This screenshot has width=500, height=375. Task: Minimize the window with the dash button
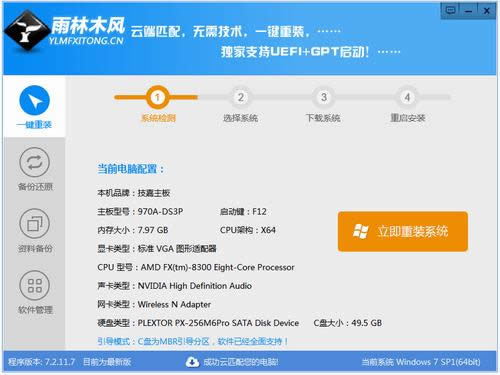pos(469,11)
